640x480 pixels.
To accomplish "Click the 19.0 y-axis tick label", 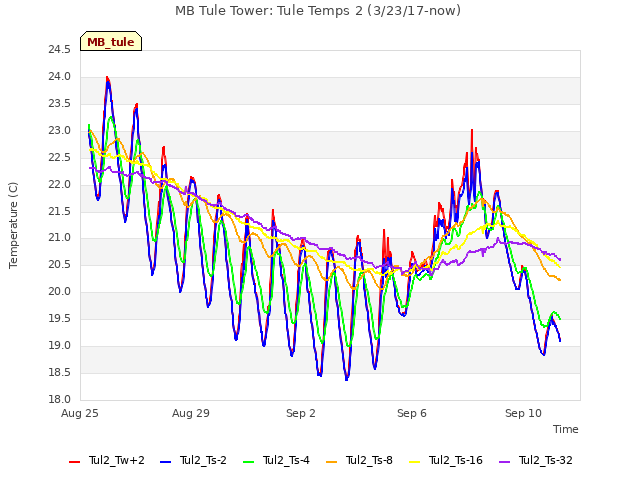I will [x=60, y=345].
